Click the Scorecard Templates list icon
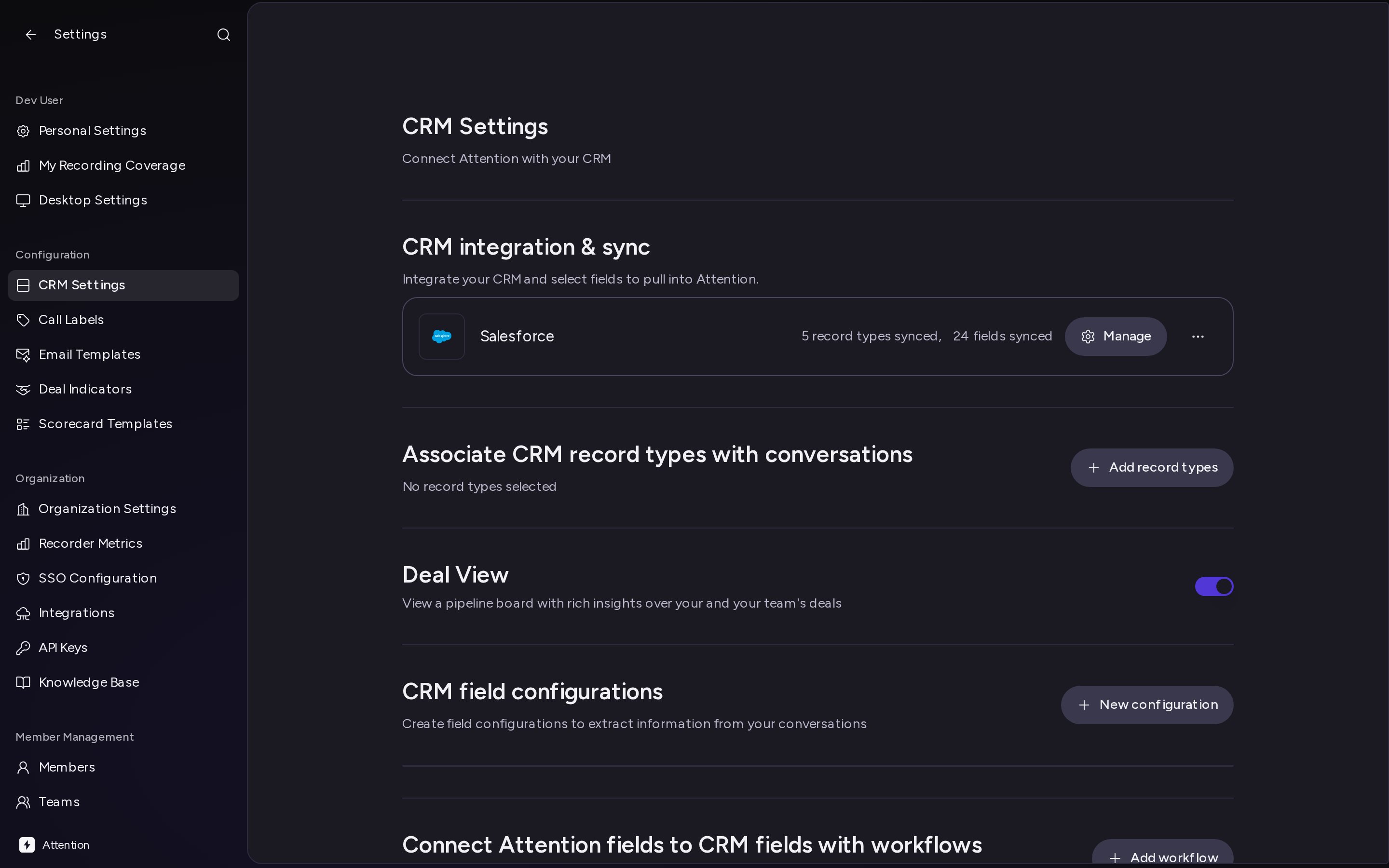The image size is (1389, 868). [23, 424]
